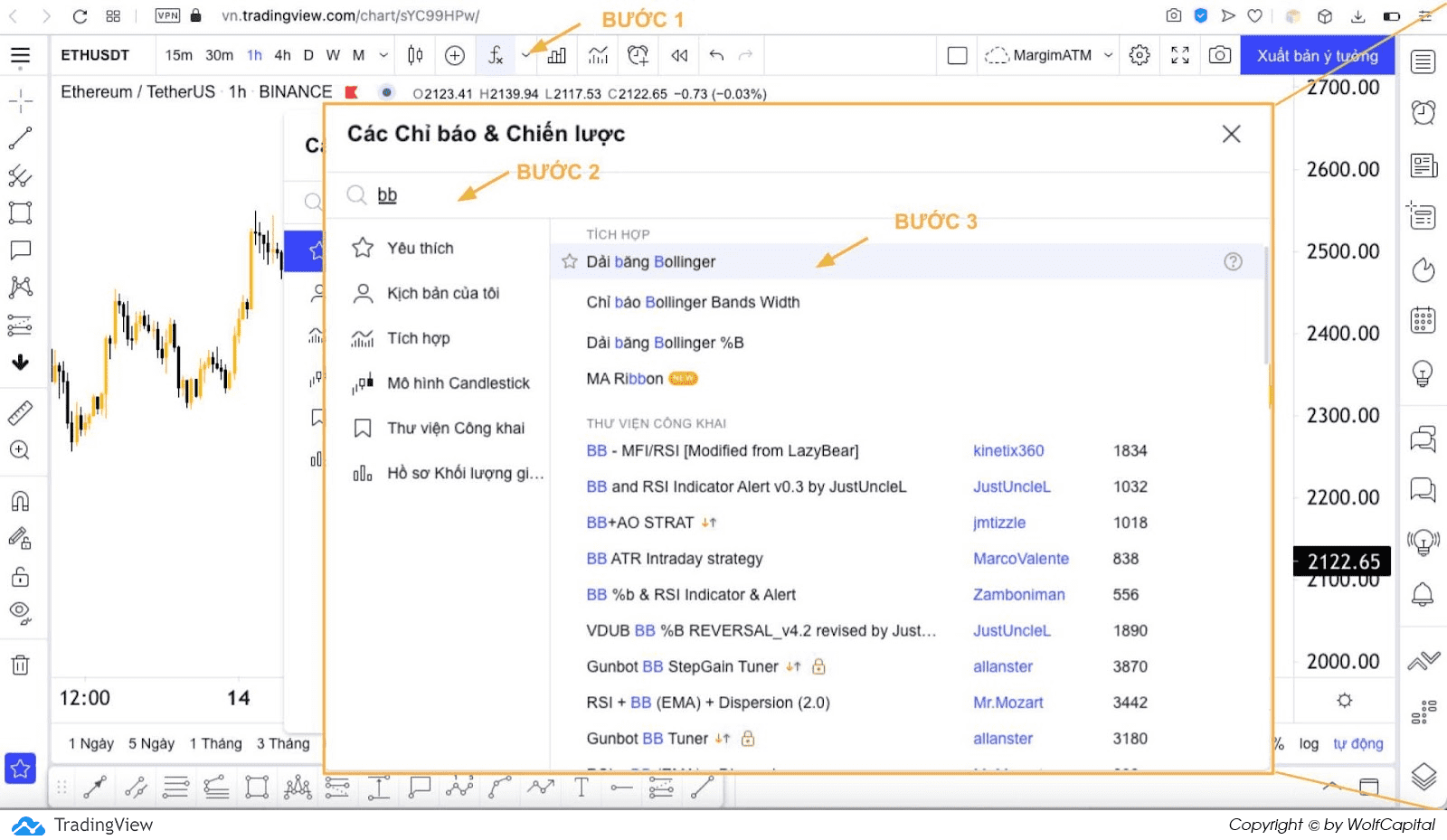
Task: Select the pattern drawing tool
Action: [20, 288]
